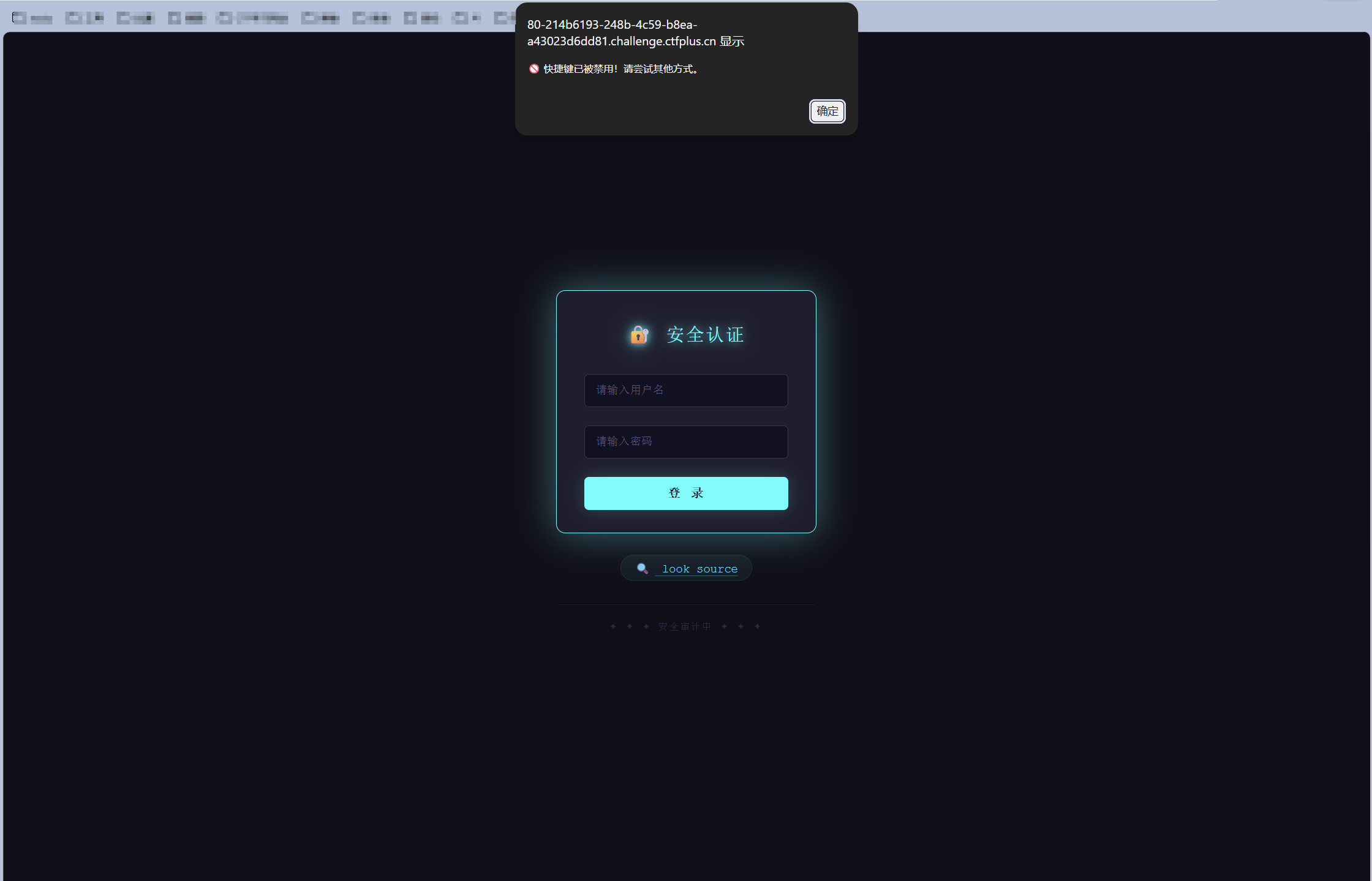Focus the 请输入用户名 username field
1372x881 pixels.
click(x=686, y=391)
